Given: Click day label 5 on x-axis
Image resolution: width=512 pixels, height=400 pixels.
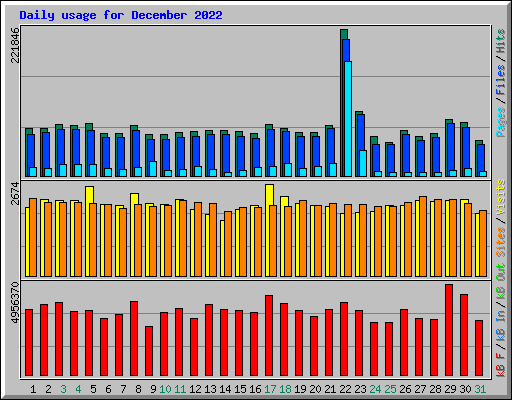Looking at the screenshot, I should [93, 389].
